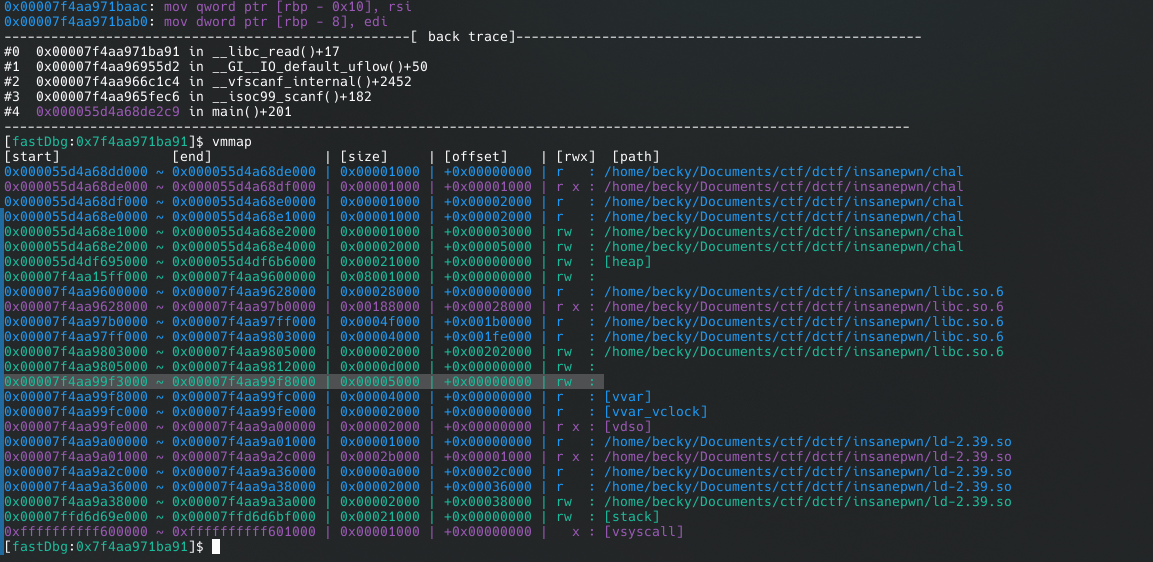The width and height of the screenshot is (1153, 562).
Task: Select the [vvar] path label
Action: pos(627,396)
